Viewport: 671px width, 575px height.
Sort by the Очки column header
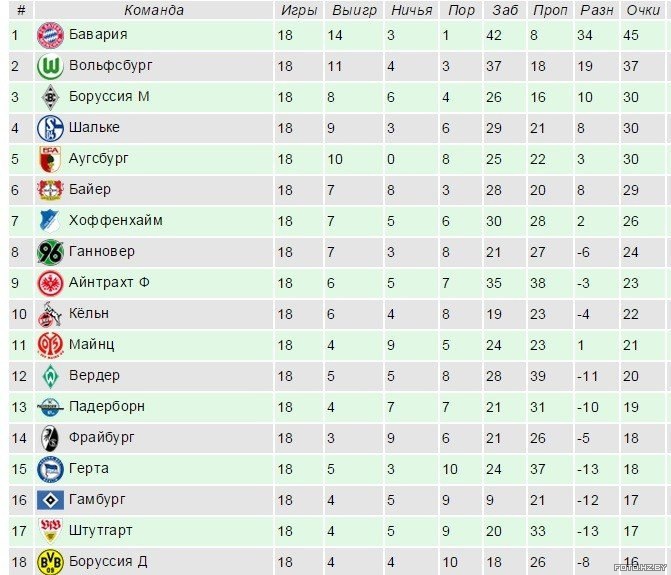(643, 10)
